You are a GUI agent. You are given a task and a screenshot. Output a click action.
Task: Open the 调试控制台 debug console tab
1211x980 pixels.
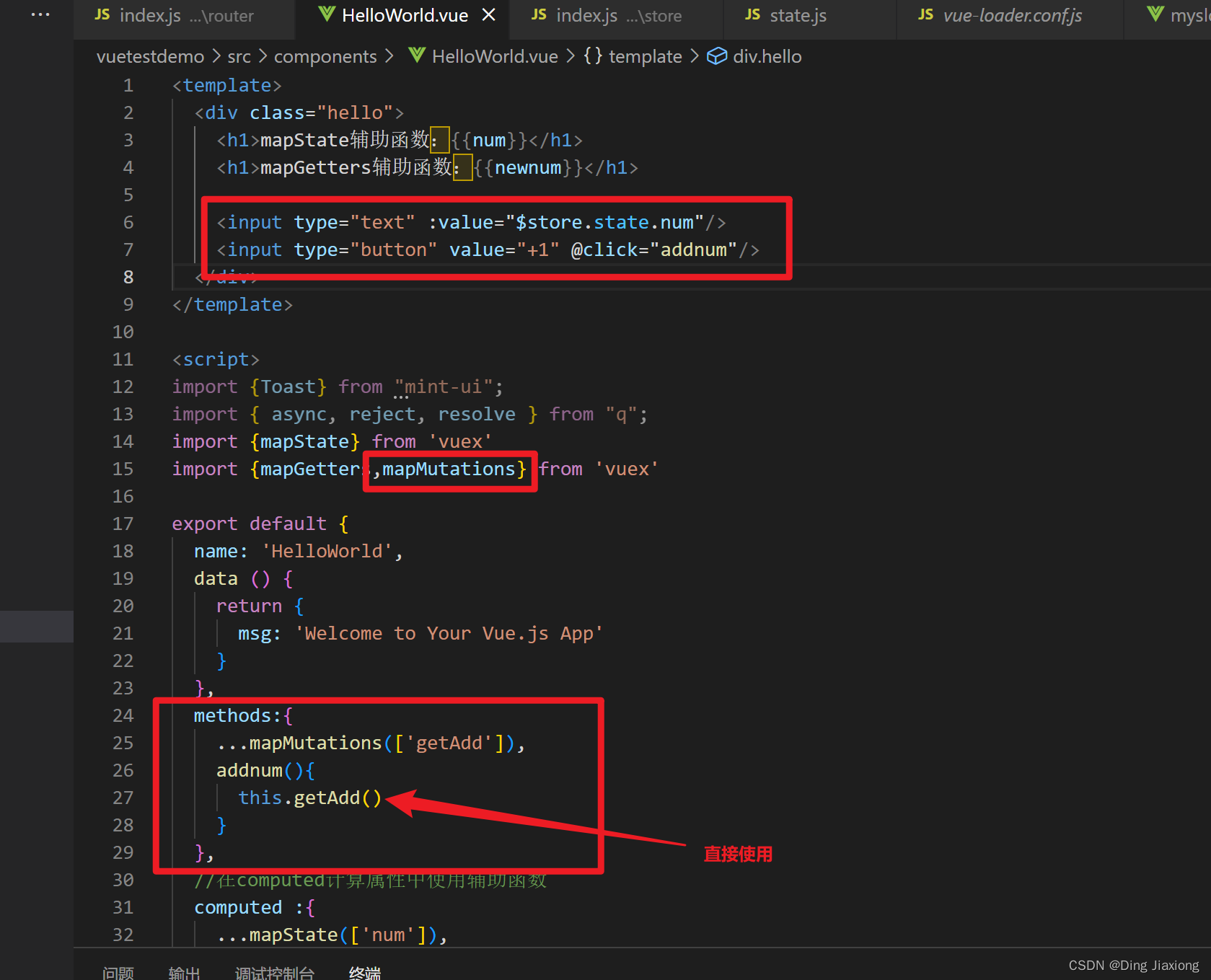pos(275,973)
